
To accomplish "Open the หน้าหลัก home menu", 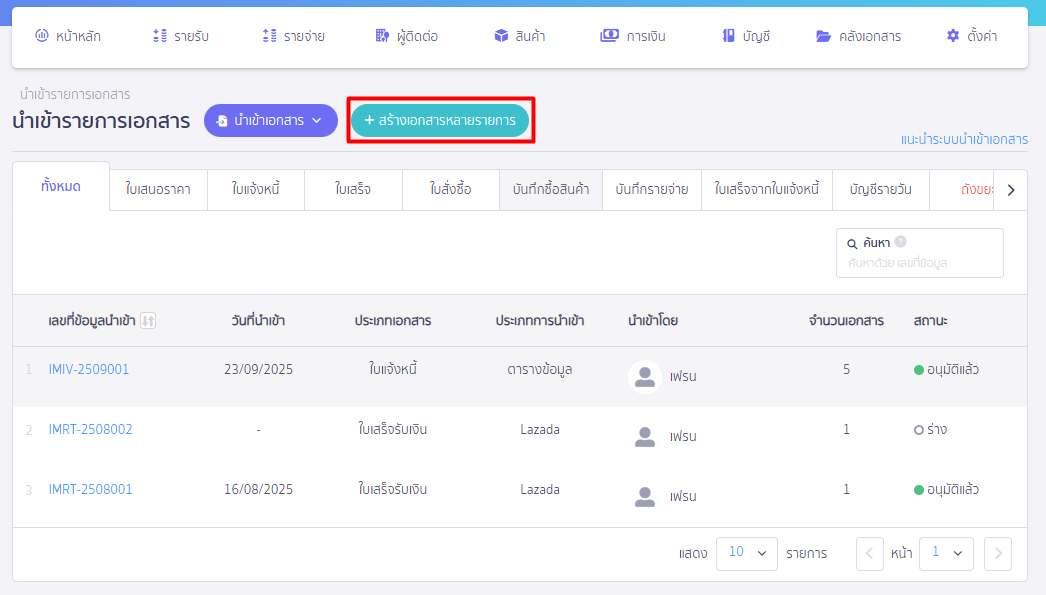I will point(68,36).
